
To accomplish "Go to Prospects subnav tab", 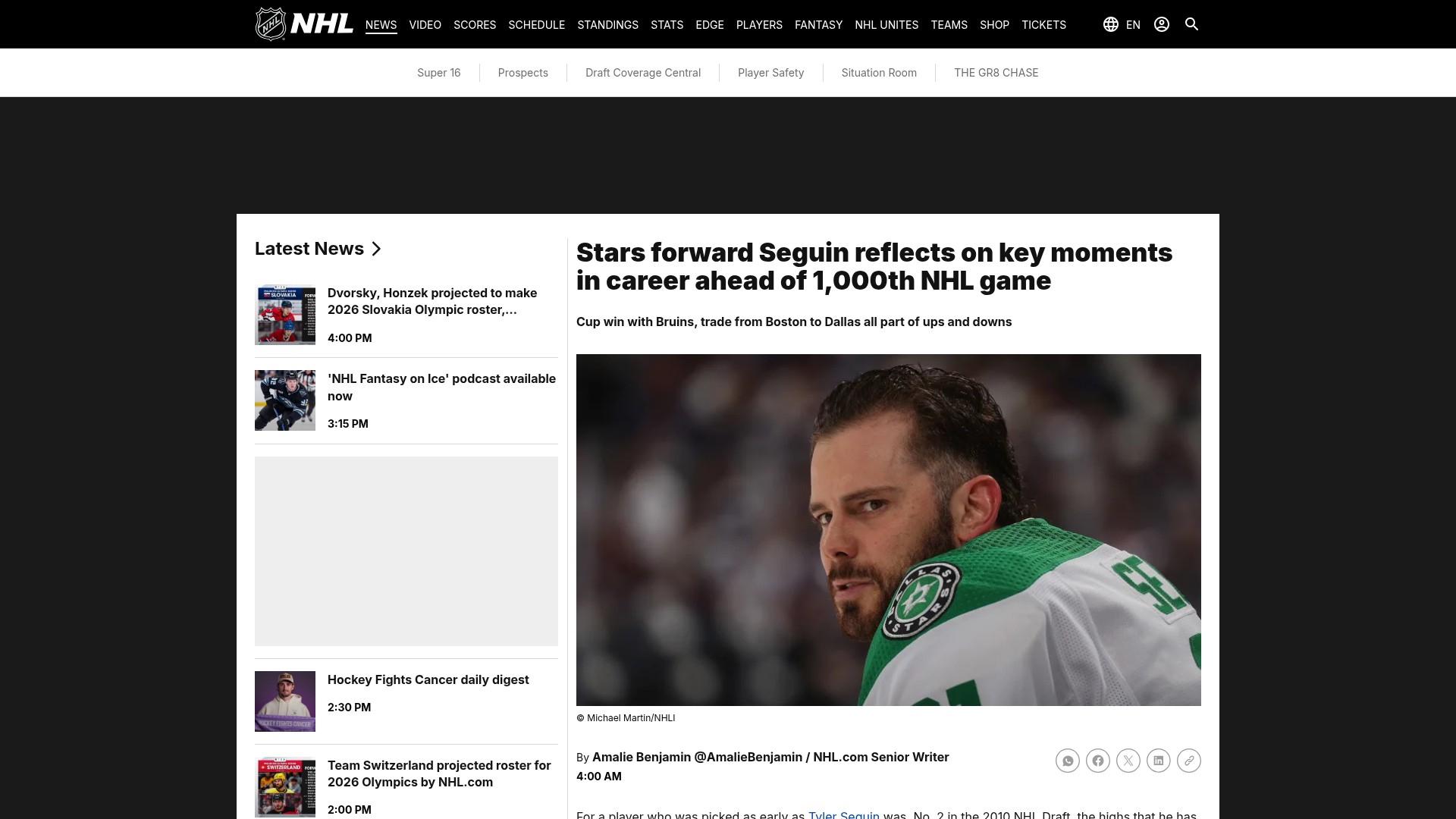I will click(x=523, y=73).
